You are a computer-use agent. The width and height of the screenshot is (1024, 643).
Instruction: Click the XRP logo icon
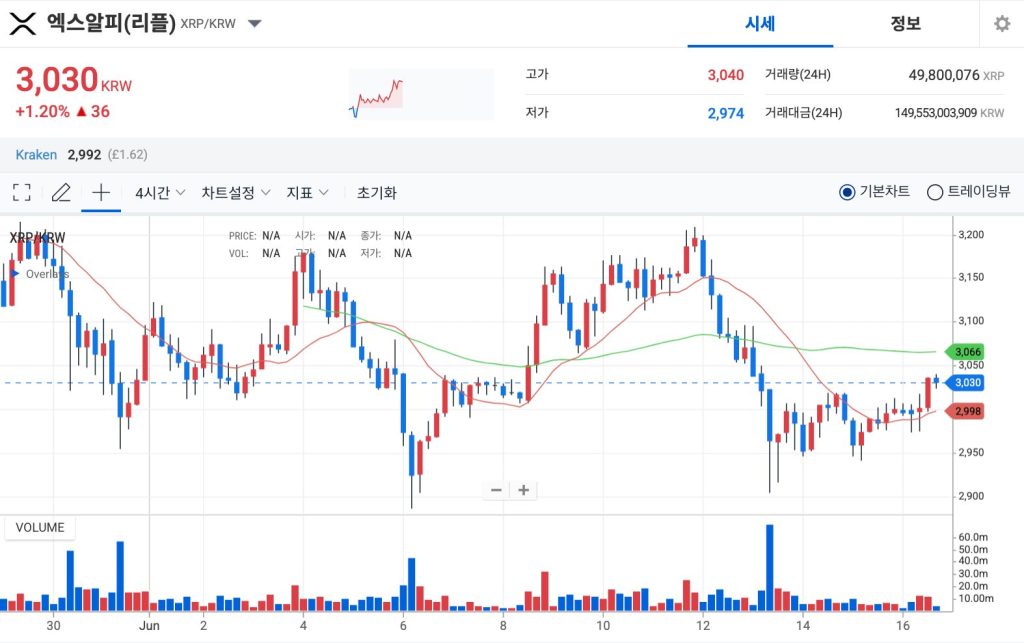22,23
